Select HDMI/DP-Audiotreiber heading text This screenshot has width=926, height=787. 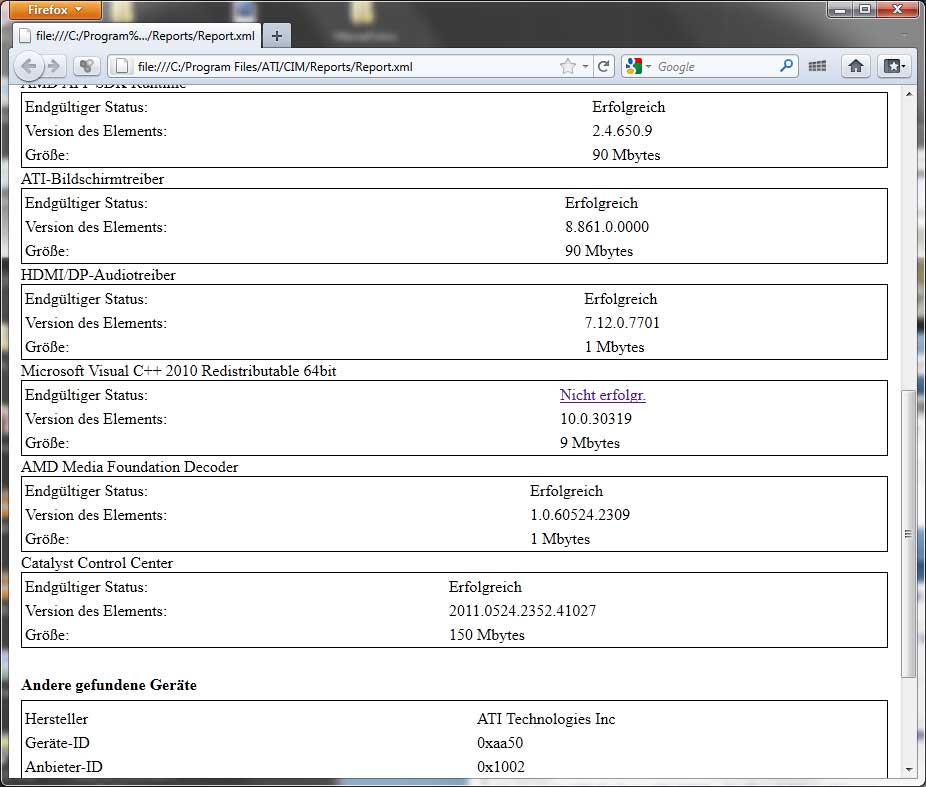tap(98, 275)
